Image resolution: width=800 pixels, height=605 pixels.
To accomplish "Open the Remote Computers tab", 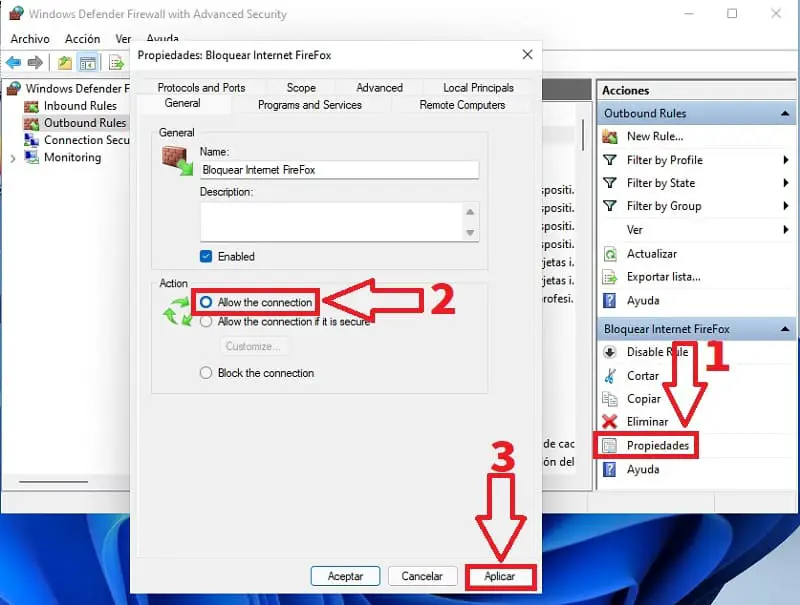I will click(462, 105).
